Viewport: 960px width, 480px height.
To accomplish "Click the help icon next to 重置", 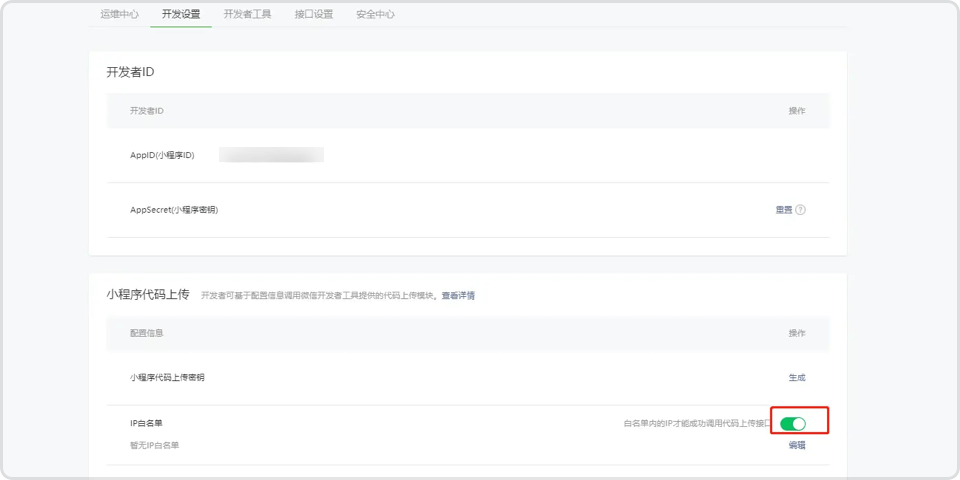I will (800, 210).
